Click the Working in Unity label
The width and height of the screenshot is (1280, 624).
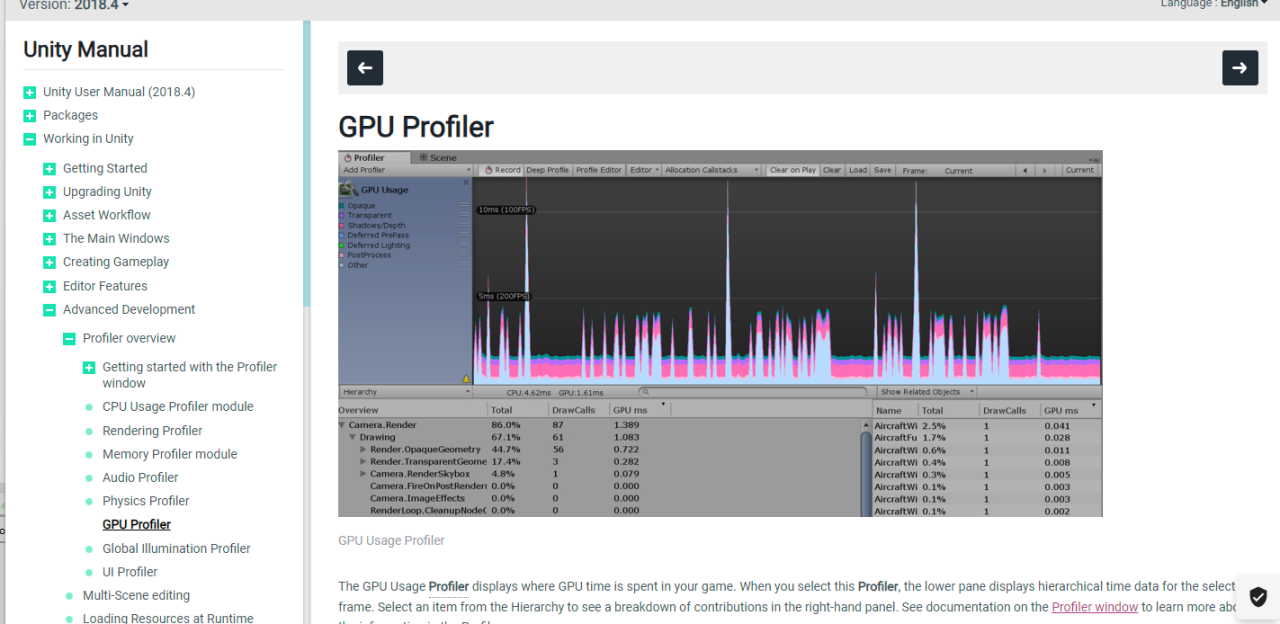88,139
